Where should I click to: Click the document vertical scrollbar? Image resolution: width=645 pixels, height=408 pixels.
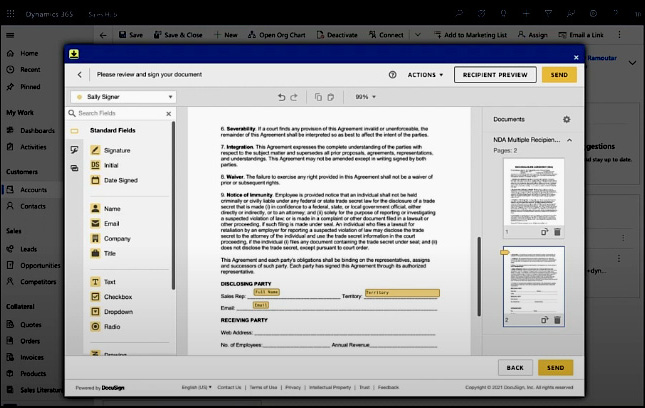pos(479,276)
